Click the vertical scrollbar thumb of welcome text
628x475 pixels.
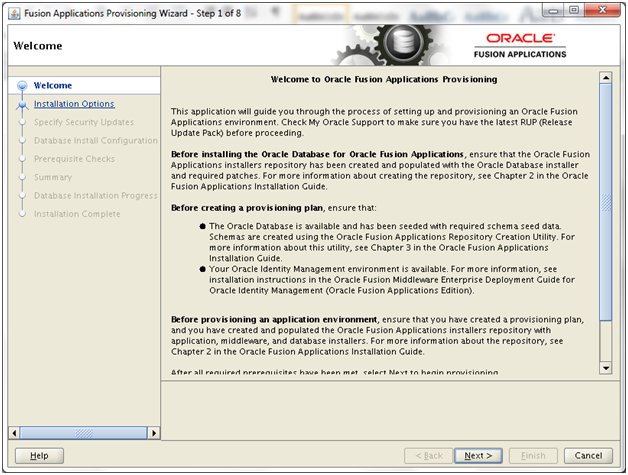click(x=606, y=202)
